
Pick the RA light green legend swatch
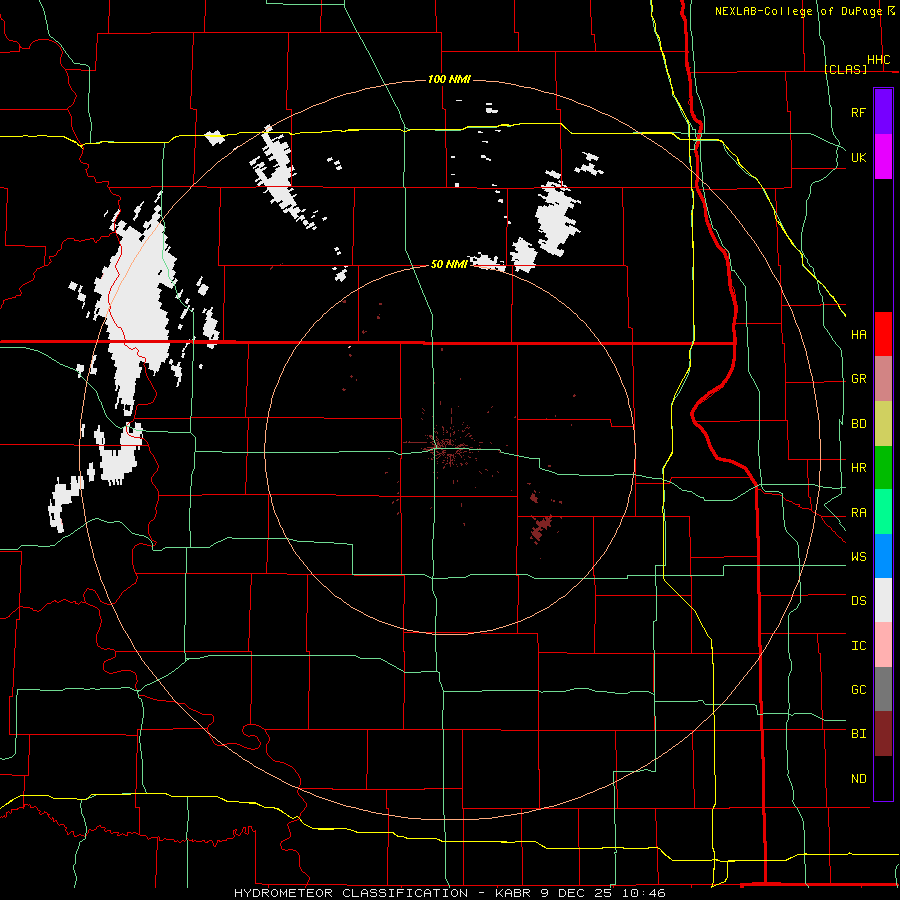tap(883, 512)
